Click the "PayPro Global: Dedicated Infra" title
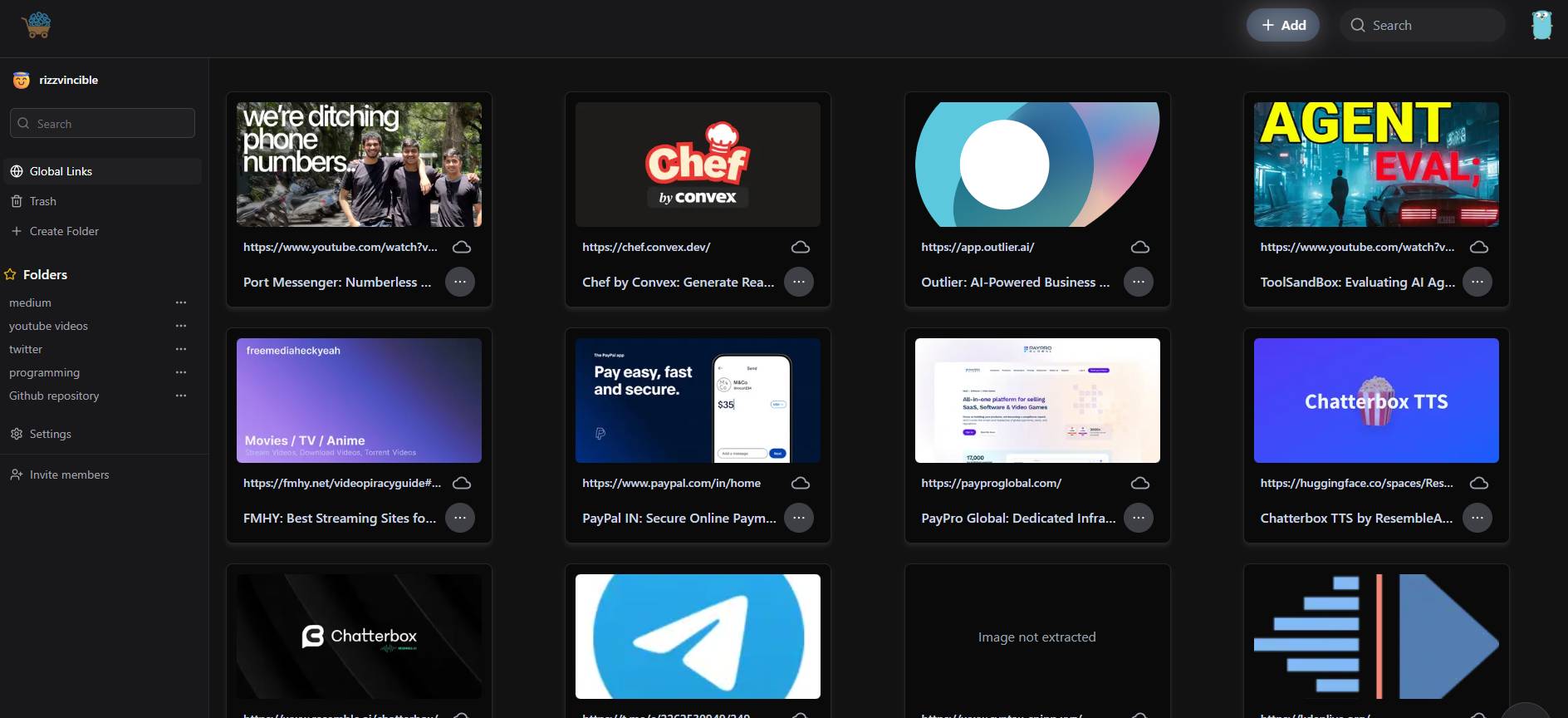 click(x=1018, y=518)
